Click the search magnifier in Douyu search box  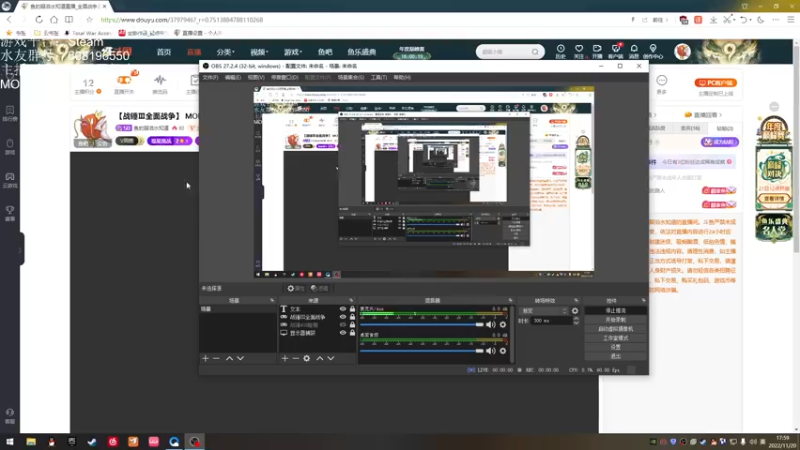535,52
